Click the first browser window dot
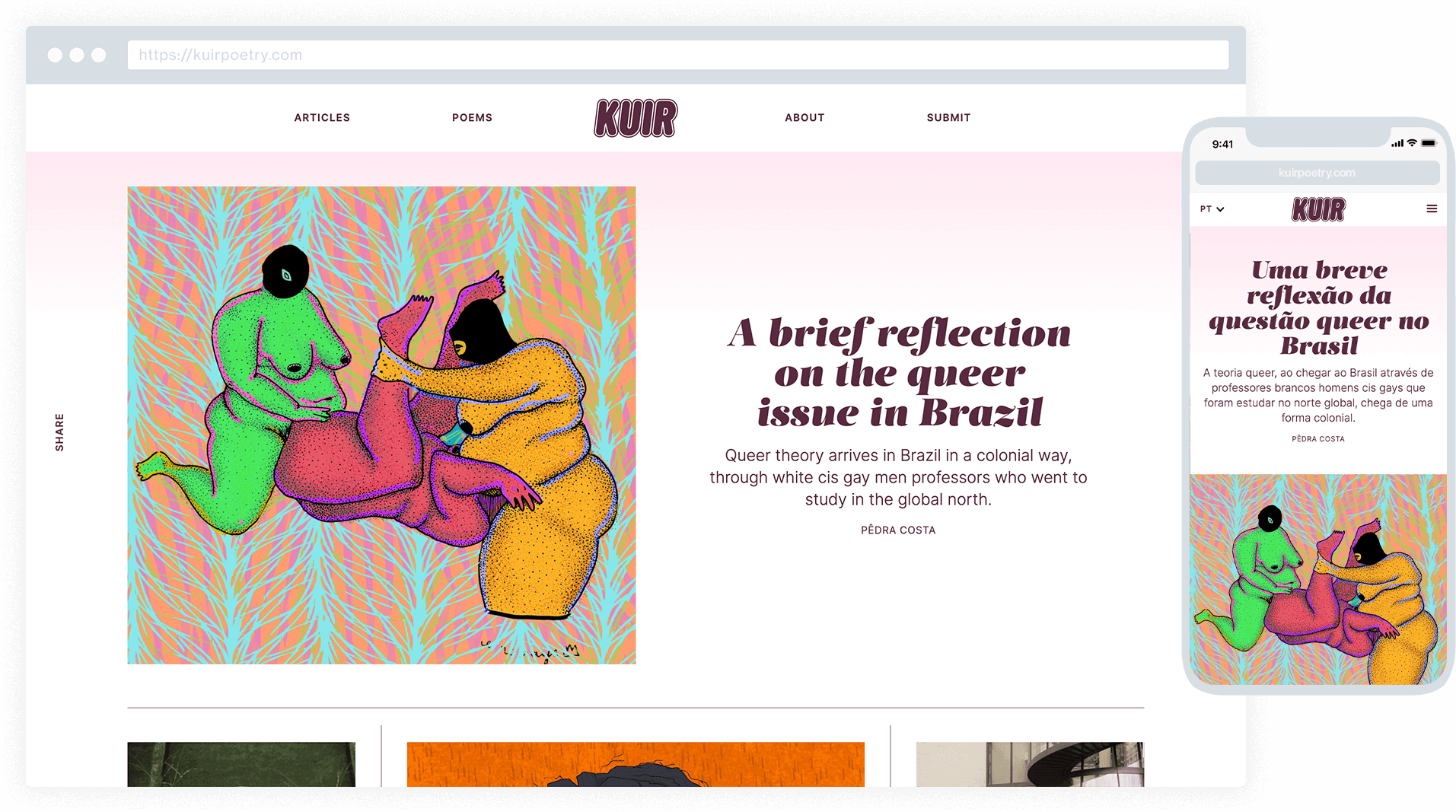The width and height of the screenshot is (1456, 812). (55, 55)
